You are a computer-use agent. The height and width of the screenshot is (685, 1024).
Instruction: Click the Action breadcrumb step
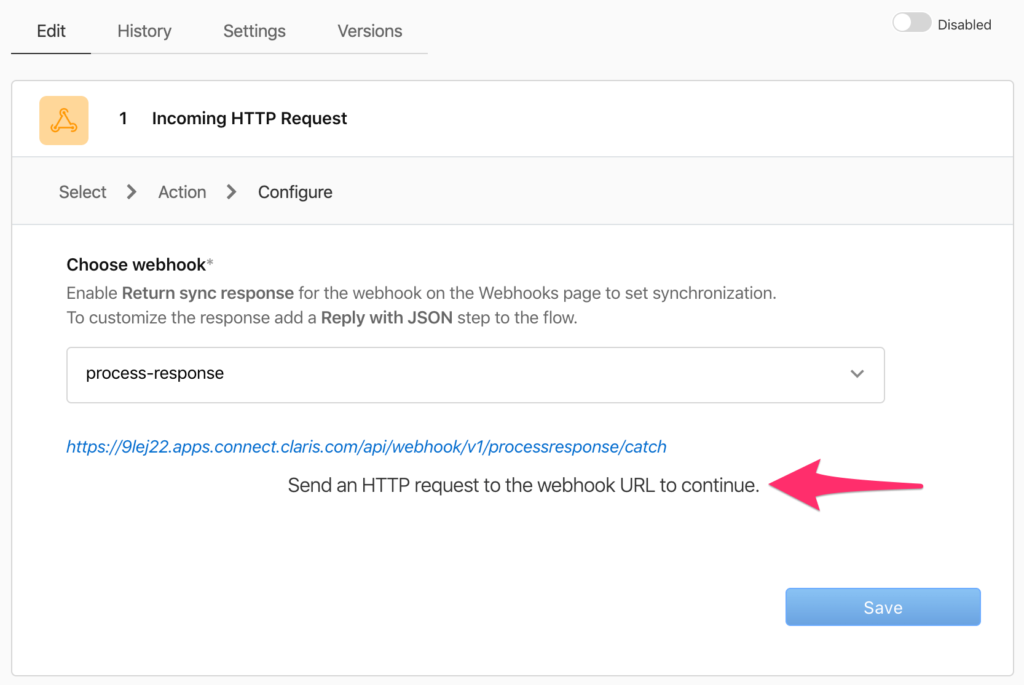tap(181, 191)
